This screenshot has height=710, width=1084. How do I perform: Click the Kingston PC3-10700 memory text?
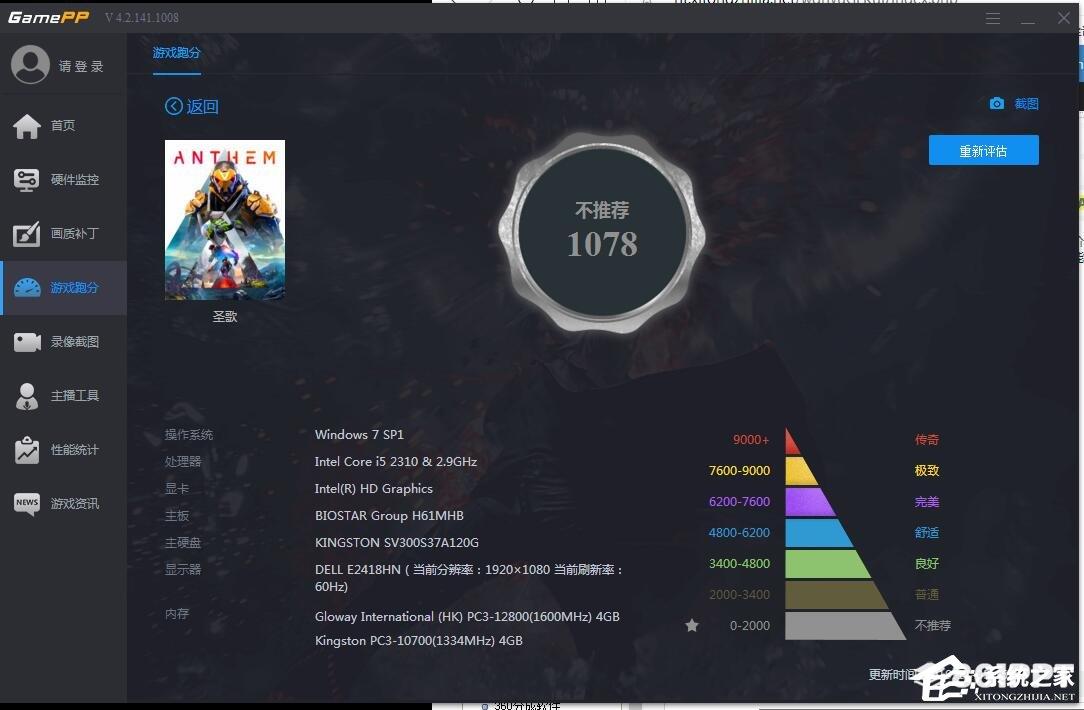(x=418, y=641)
